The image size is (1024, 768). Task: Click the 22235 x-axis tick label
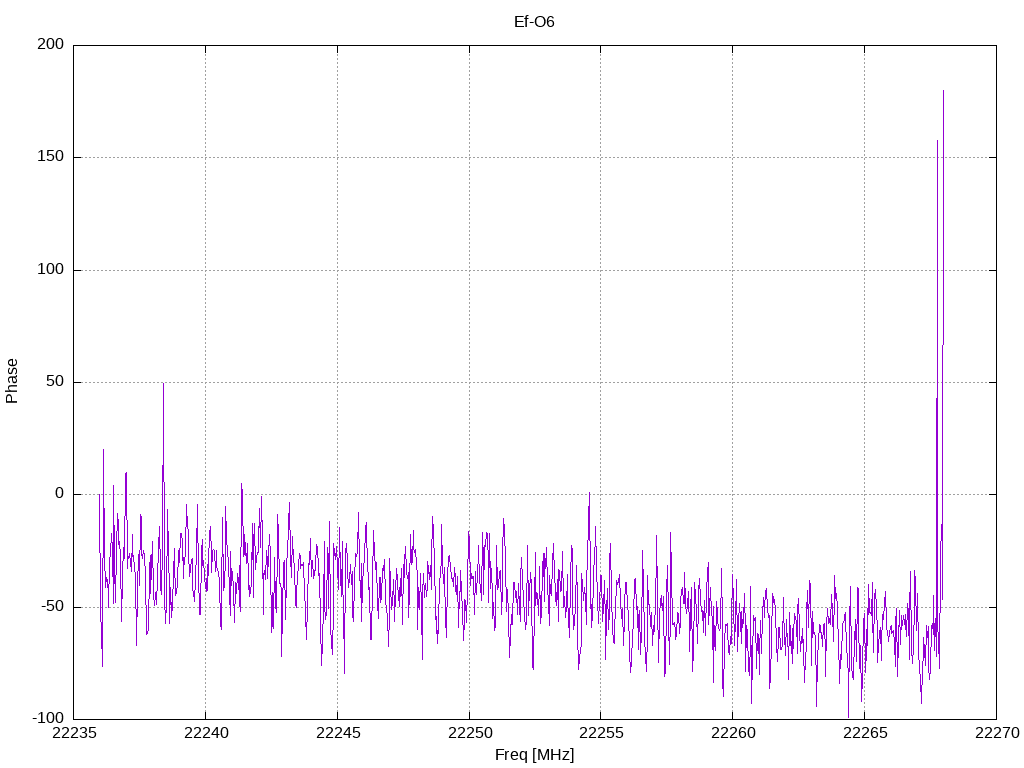click(x=74, y=735)
